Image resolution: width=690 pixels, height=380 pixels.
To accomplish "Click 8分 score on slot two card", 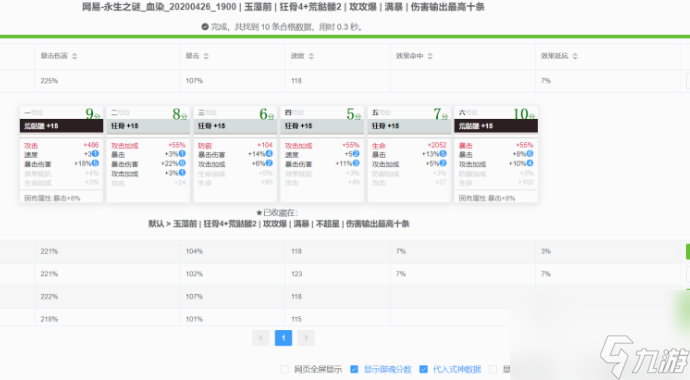I will [180, 114].
